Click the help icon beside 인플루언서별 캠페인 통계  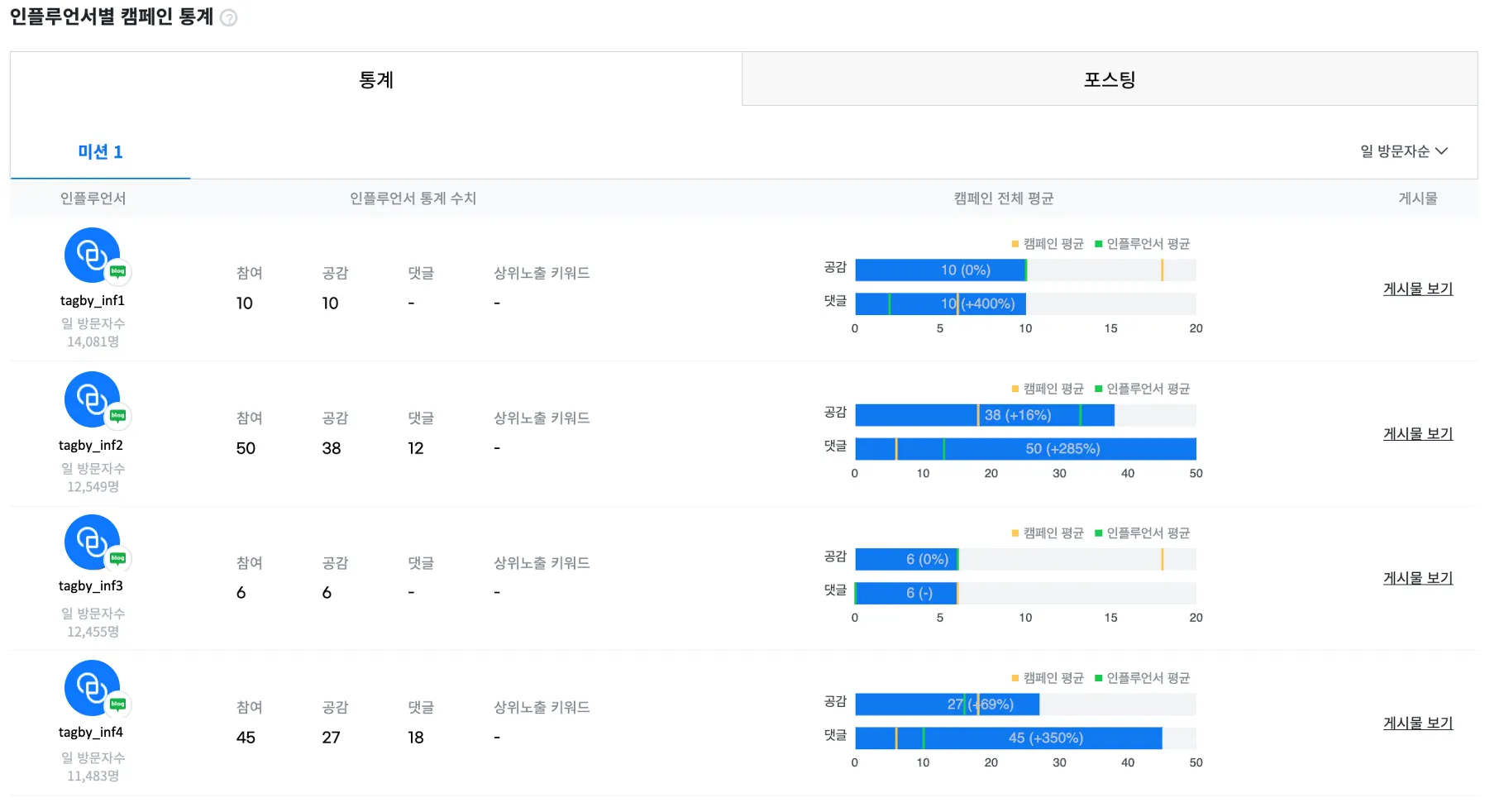click(229, 17)
